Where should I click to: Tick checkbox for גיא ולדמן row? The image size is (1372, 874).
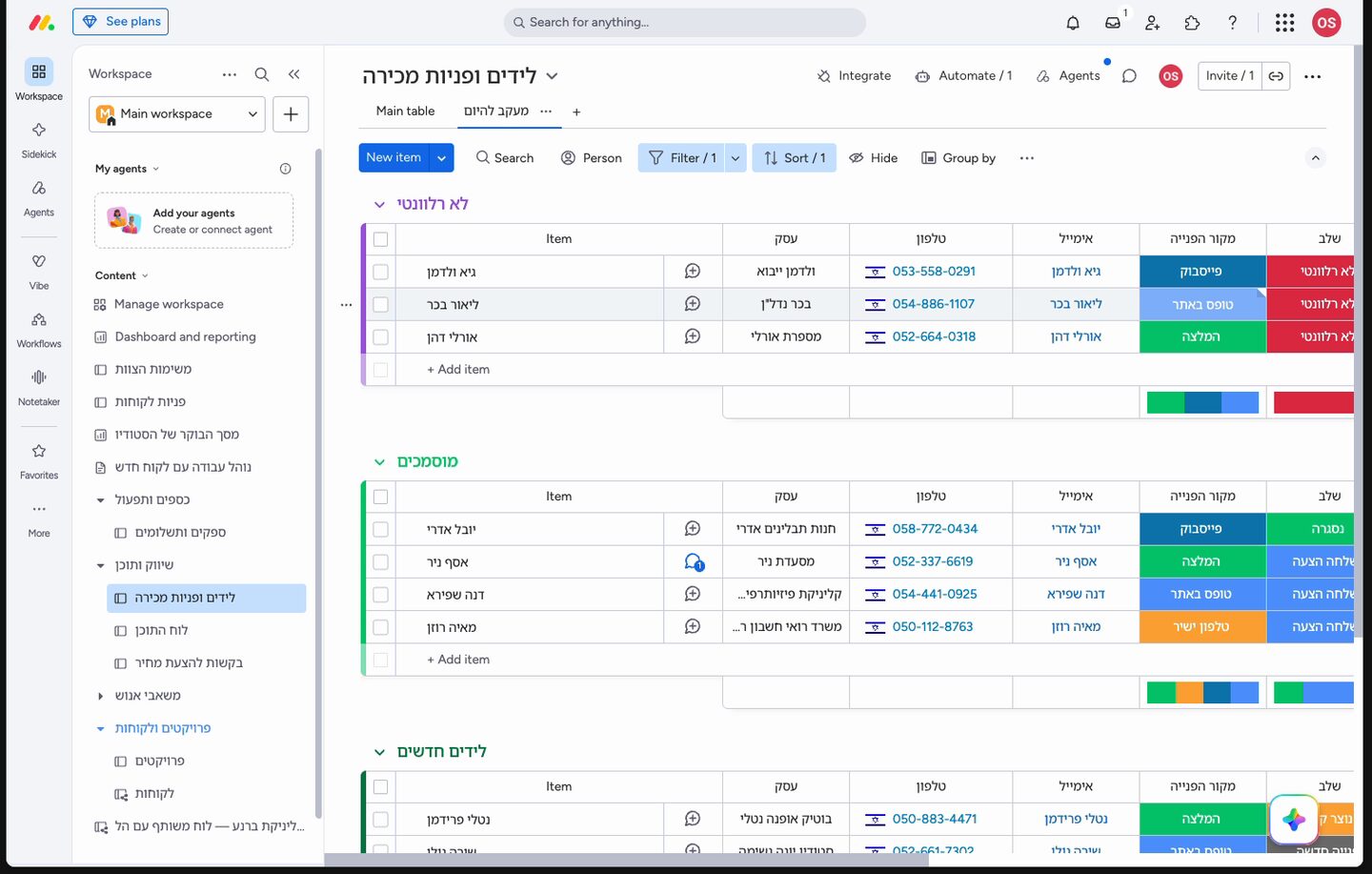(x=381, y=272)
